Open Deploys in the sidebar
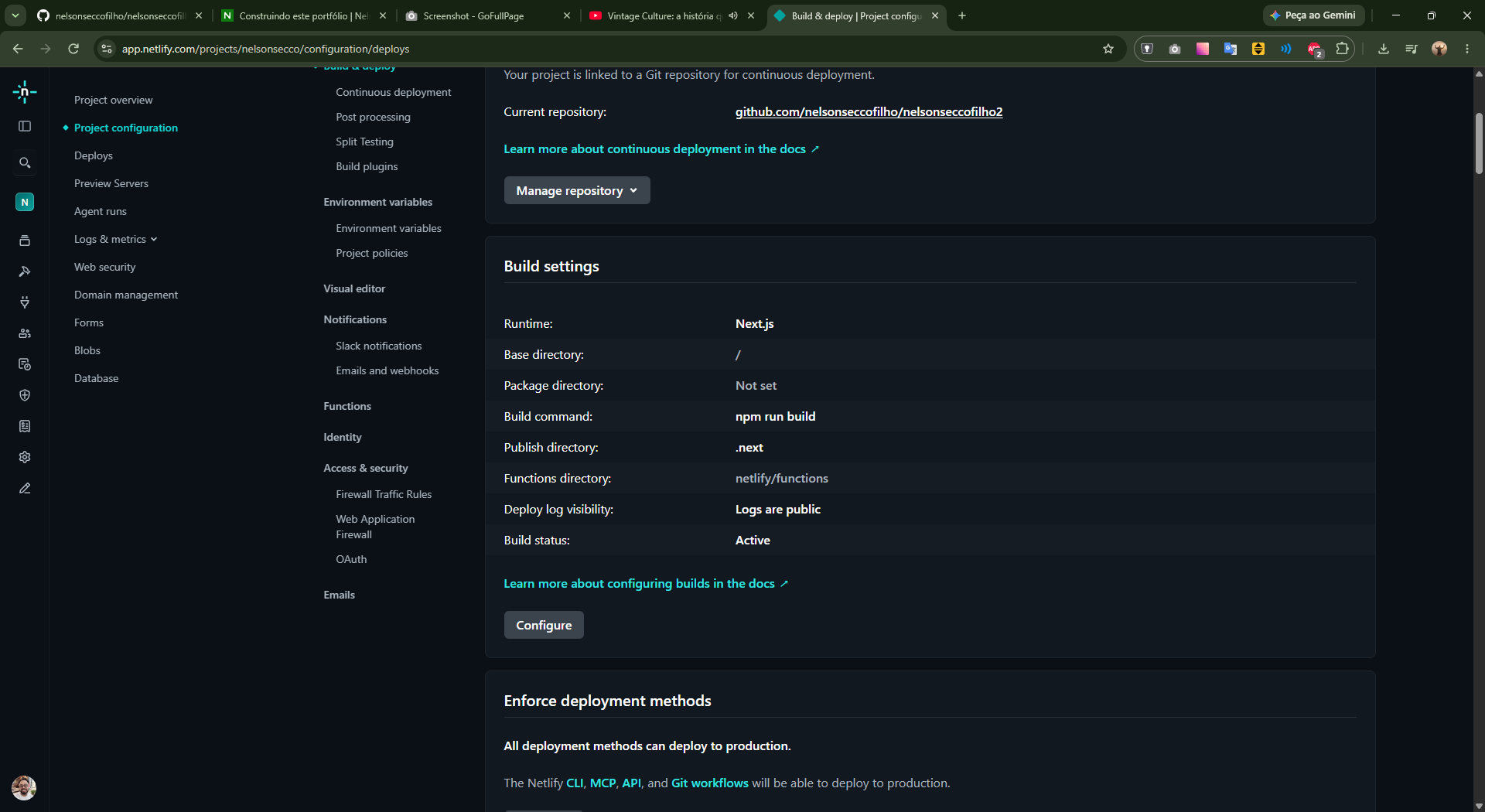 [94, 155]
